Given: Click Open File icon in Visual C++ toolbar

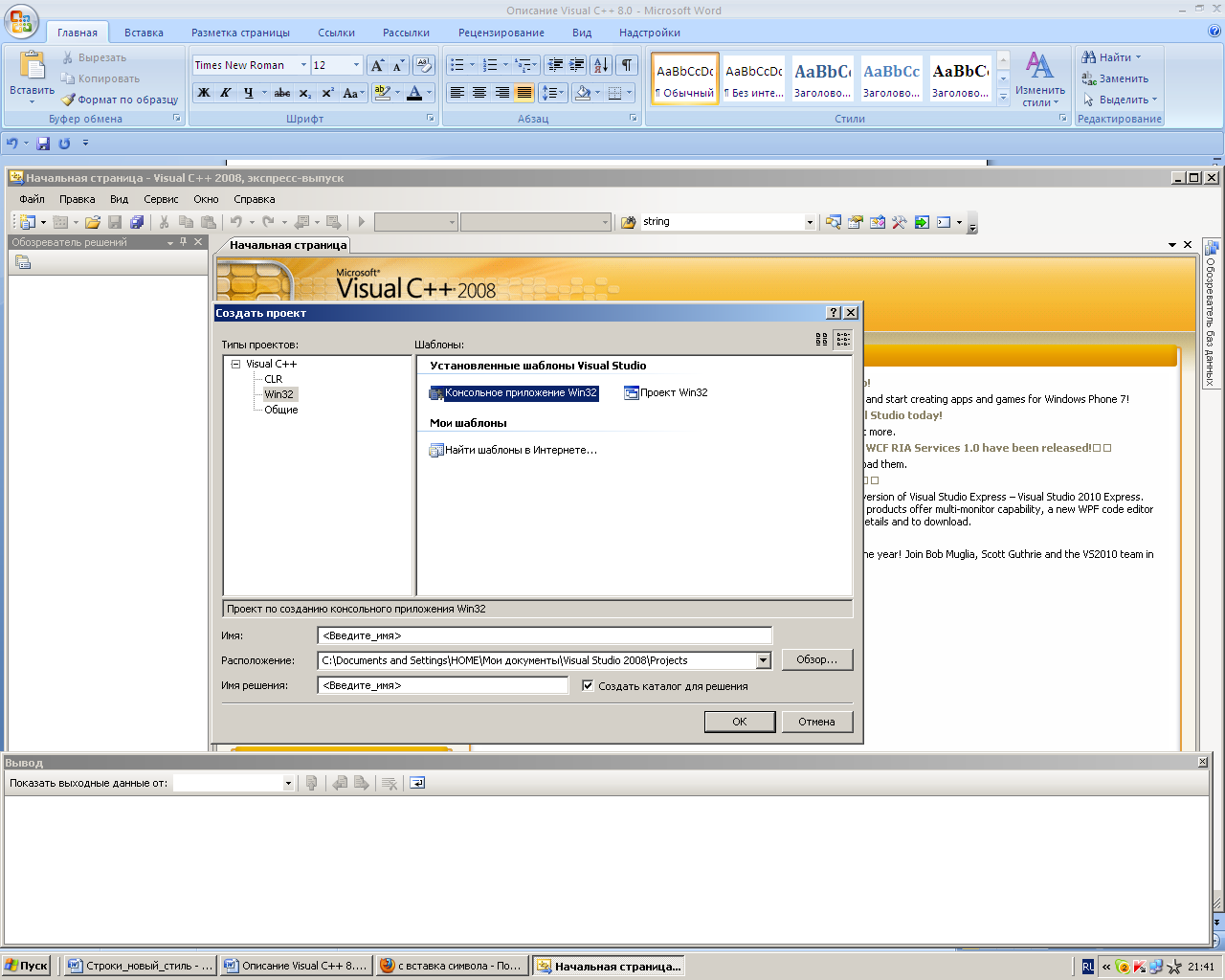Looking at the screenshot, I should point(93,222).
